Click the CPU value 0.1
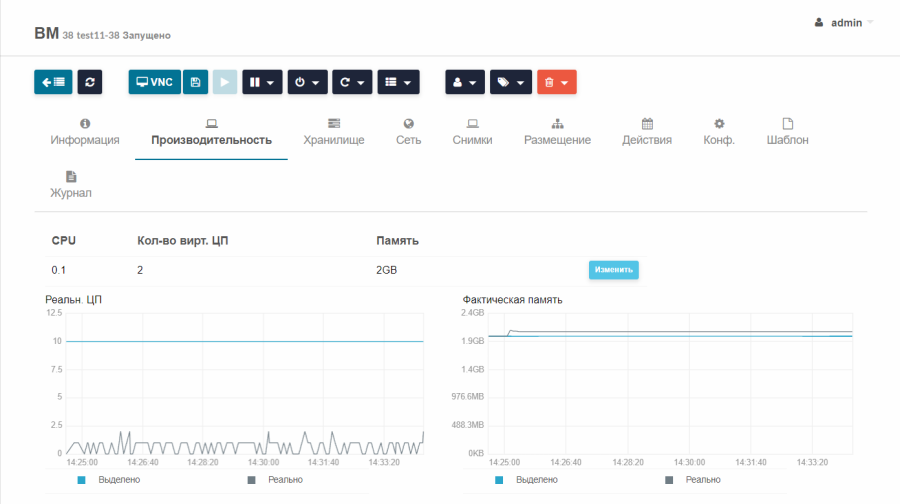Image resolution: width=900 pixels, height=504 pixels. click(59, 270)
